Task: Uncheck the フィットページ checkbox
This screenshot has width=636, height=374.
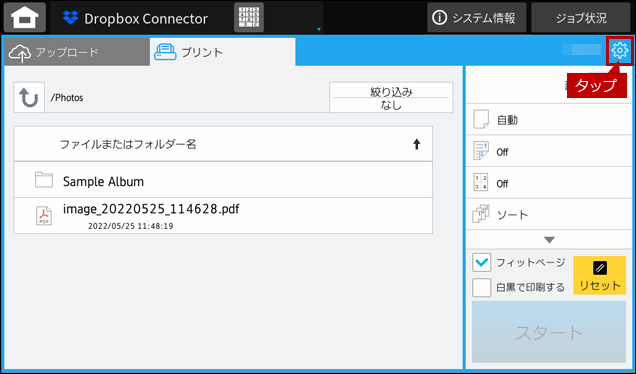Action: click(481, 262)
